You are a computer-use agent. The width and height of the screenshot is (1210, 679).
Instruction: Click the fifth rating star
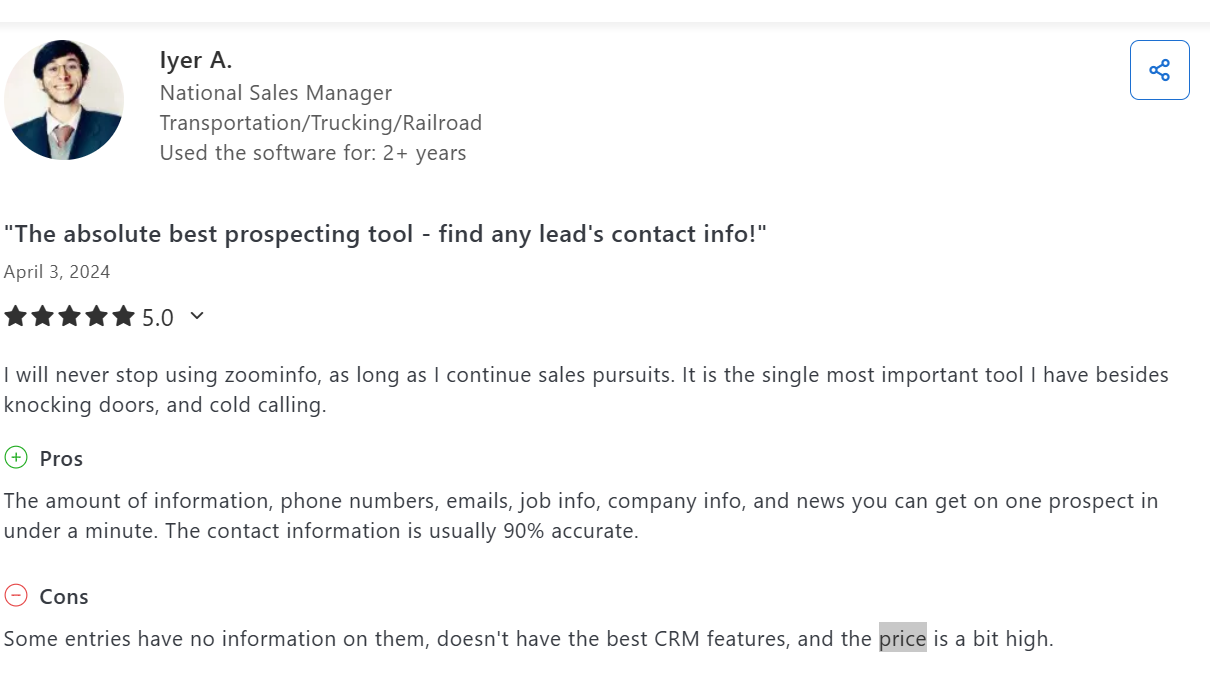(x=124, y=315)
